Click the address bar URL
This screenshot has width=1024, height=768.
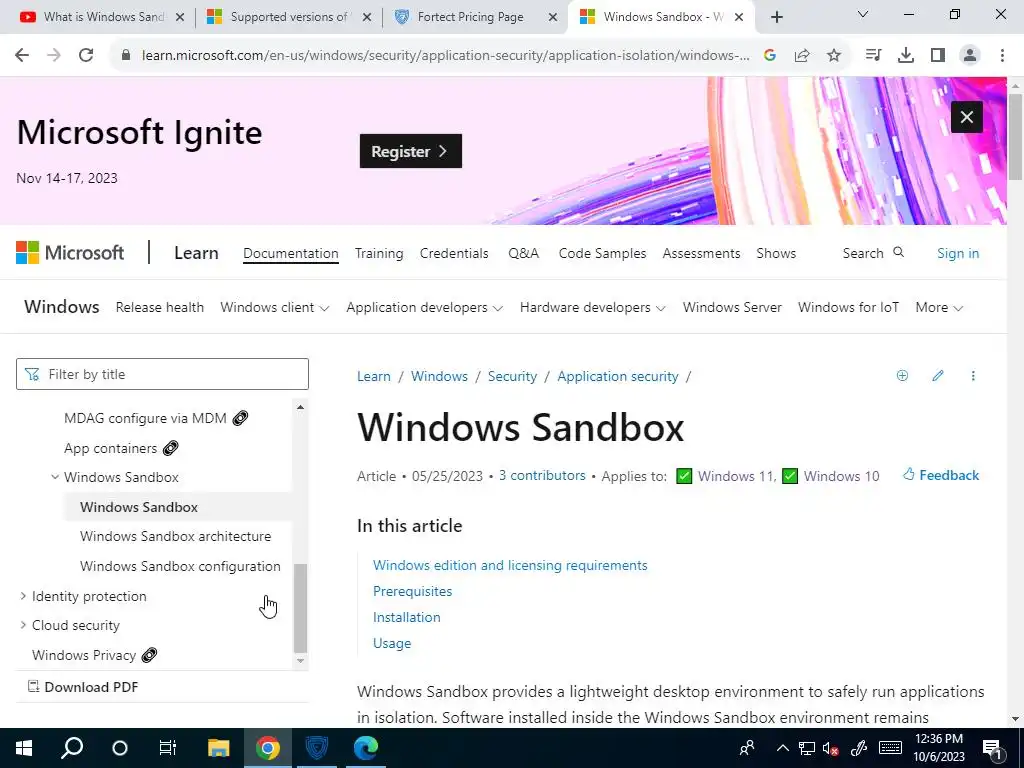pyautogui.click(x=445, y=56)
